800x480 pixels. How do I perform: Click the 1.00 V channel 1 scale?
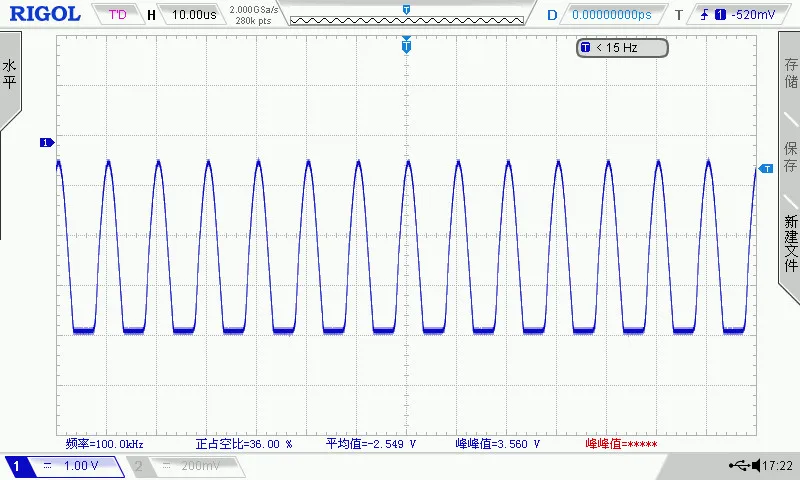coord(81,466)
